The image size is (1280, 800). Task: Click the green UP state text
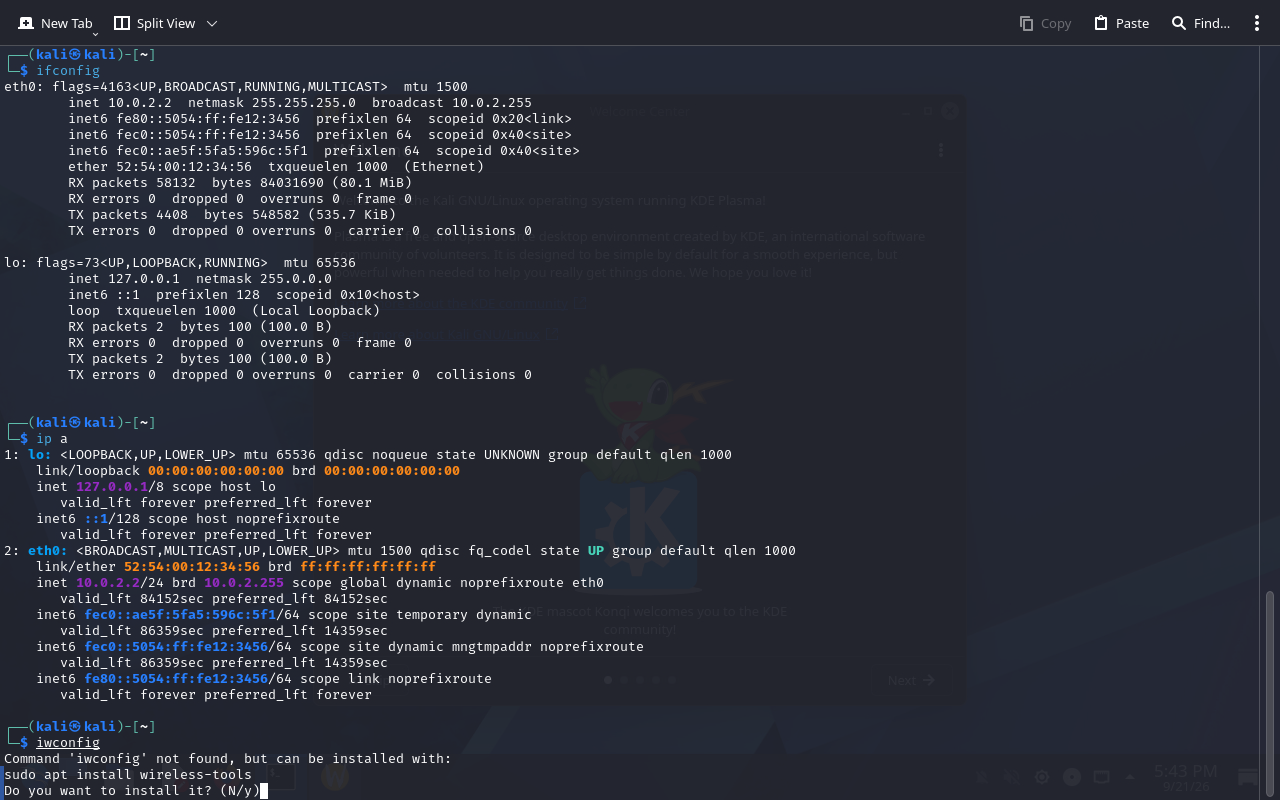[596, 551]
